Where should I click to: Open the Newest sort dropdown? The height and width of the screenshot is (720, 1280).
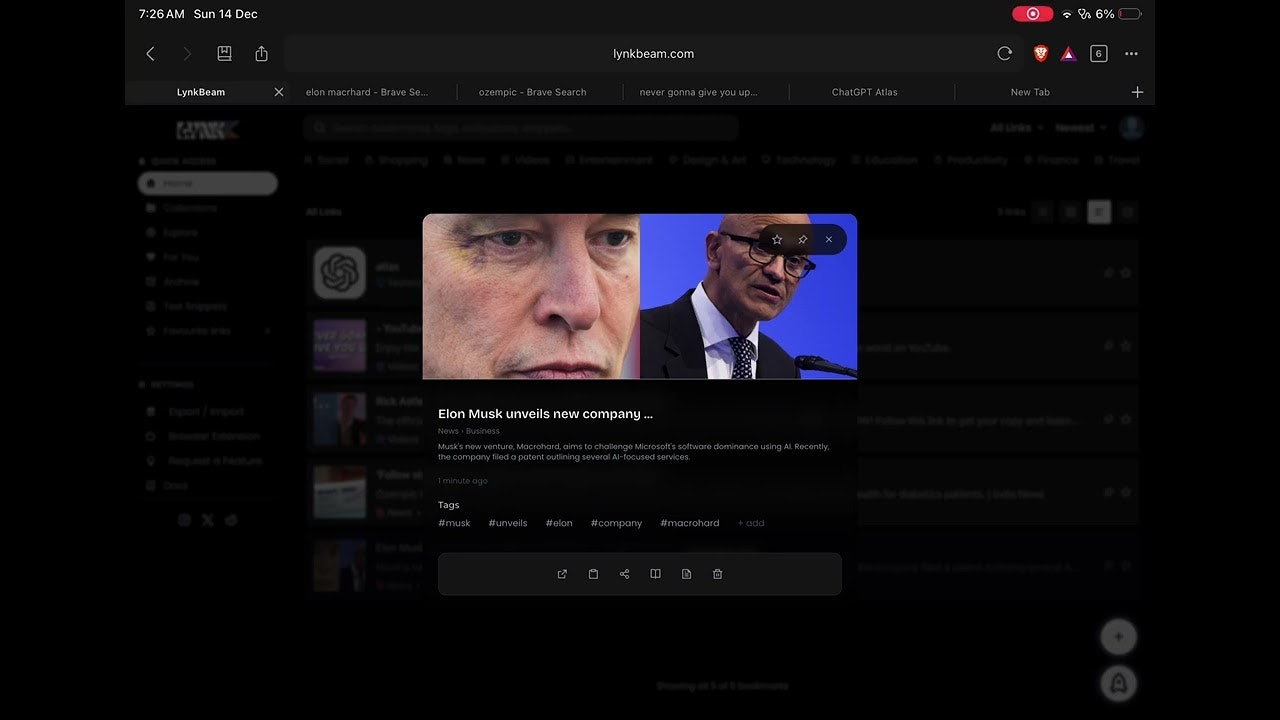tap(1081, 128)
